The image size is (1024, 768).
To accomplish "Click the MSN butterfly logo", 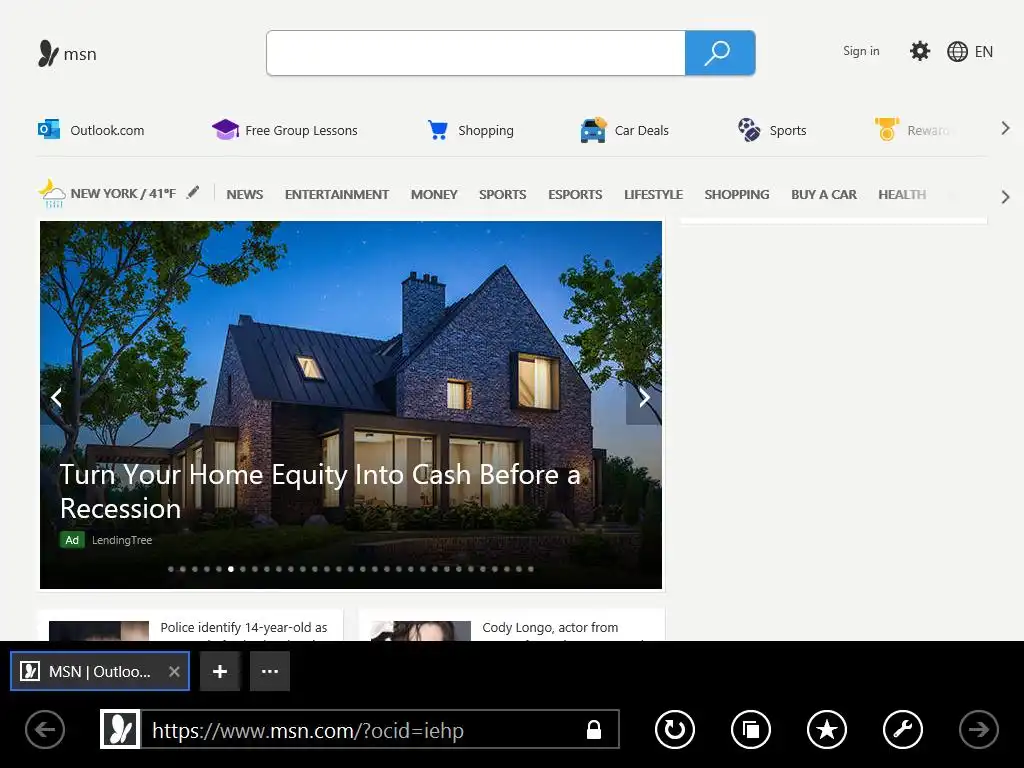I will pos(48,54).
